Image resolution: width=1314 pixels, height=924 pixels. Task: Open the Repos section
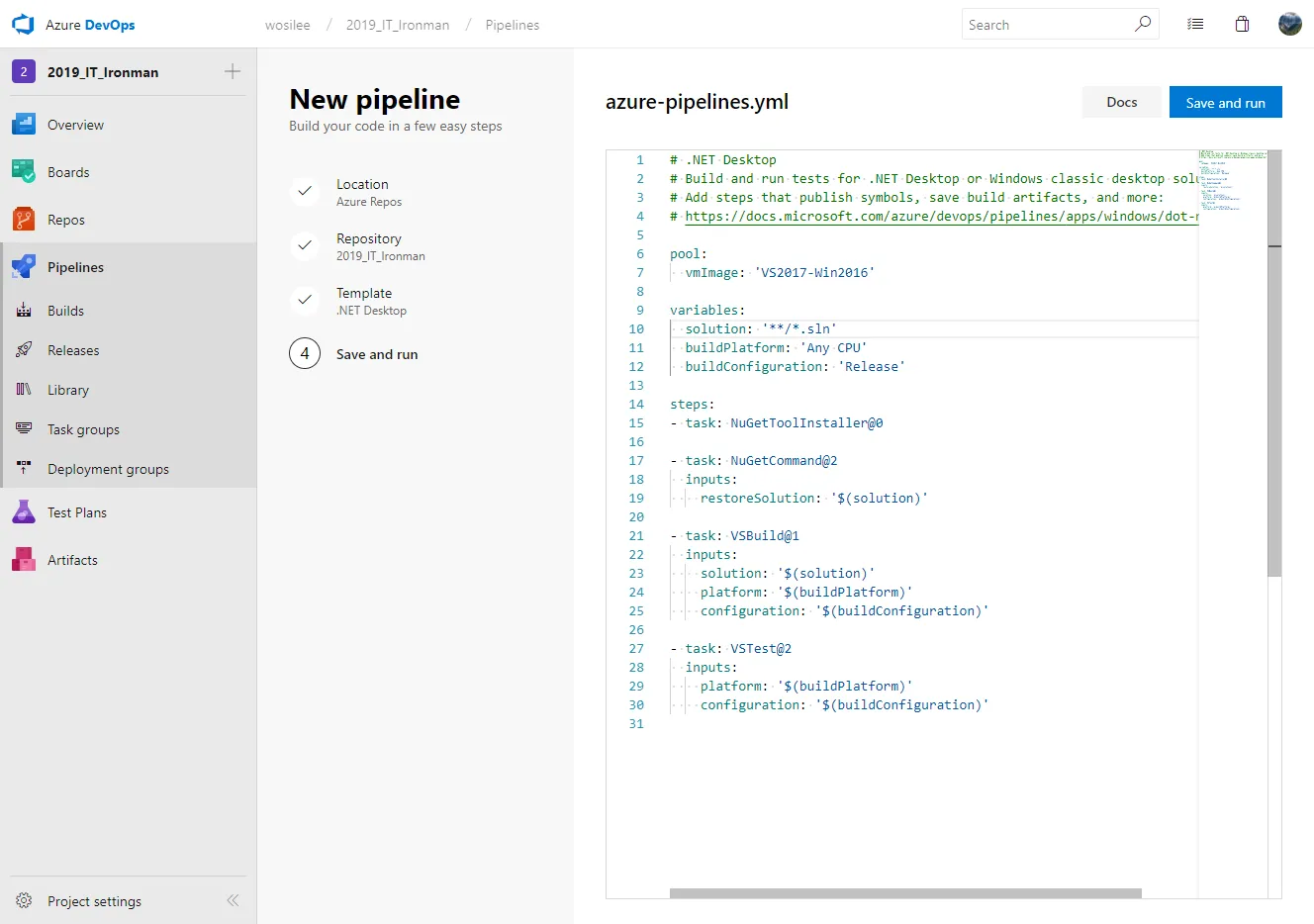pos(66,219)
